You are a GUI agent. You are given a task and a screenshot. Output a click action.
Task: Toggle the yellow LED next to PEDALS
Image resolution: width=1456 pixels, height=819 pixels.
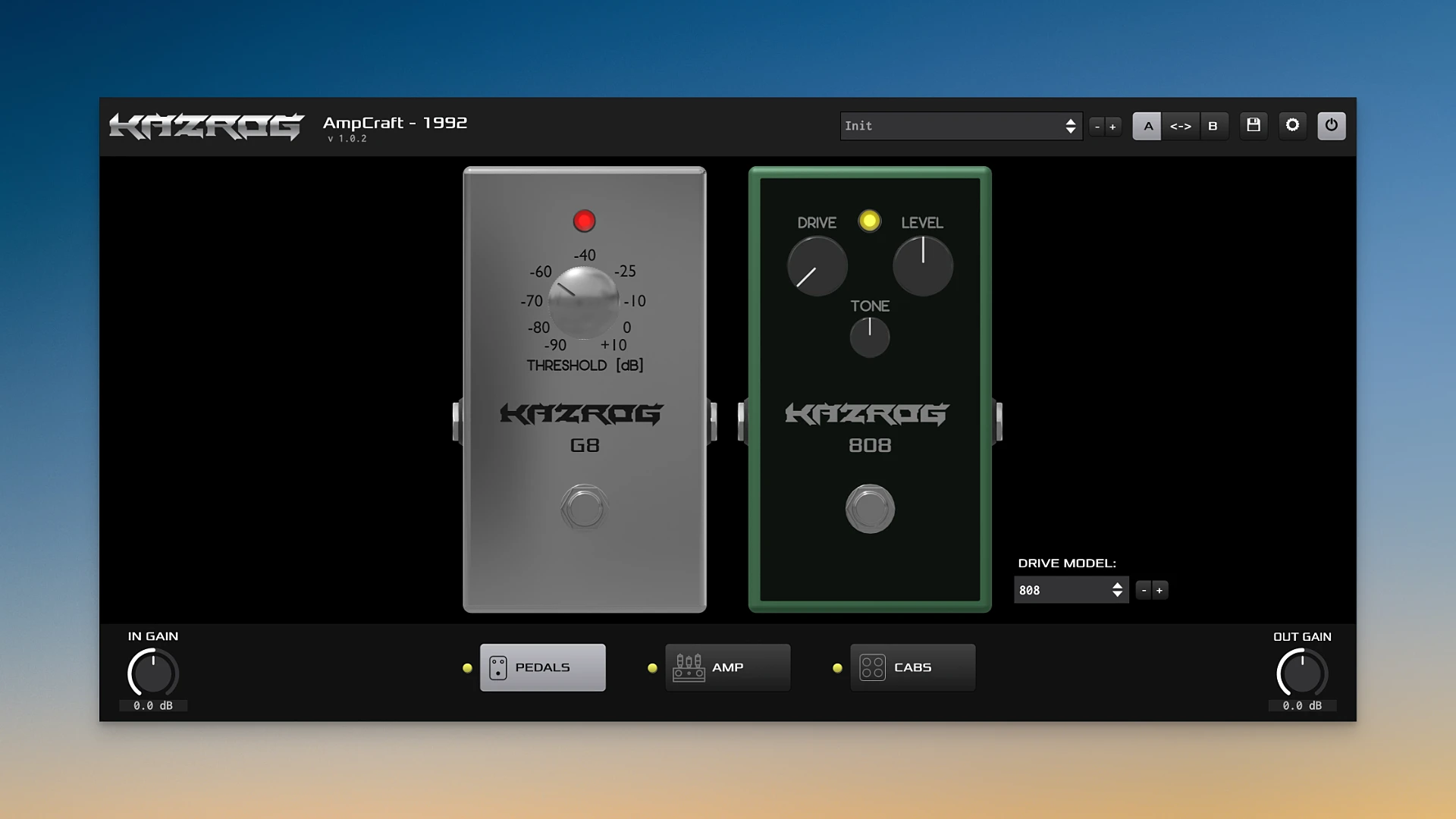pyautogui.click(x=467, y=668)
